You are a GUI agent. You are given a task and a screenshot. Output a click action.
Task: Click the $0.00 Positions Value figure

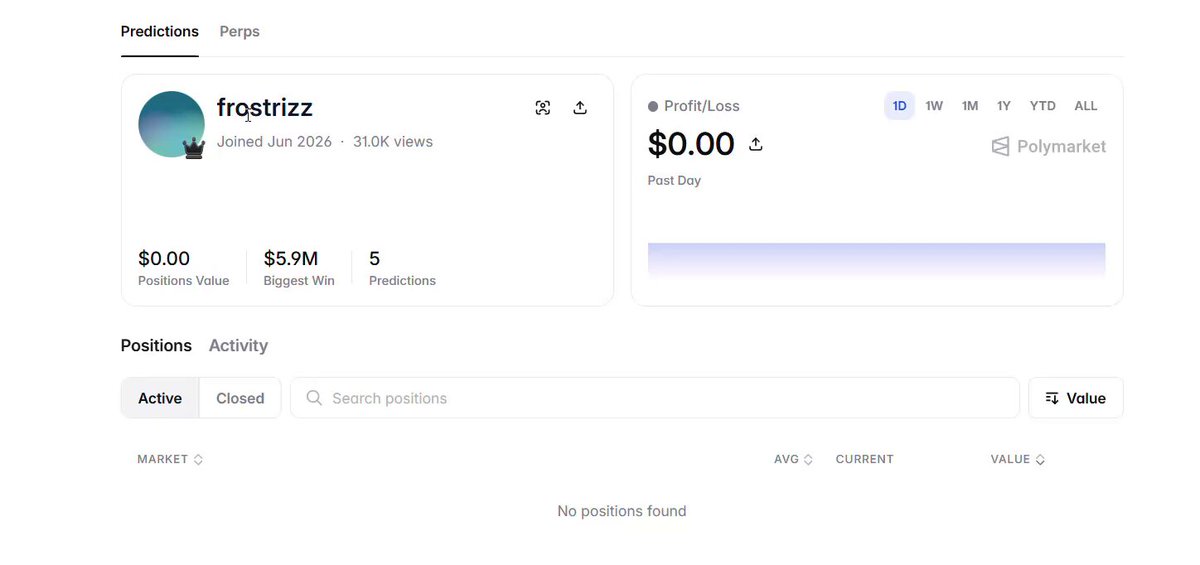(x=164, y=259)
